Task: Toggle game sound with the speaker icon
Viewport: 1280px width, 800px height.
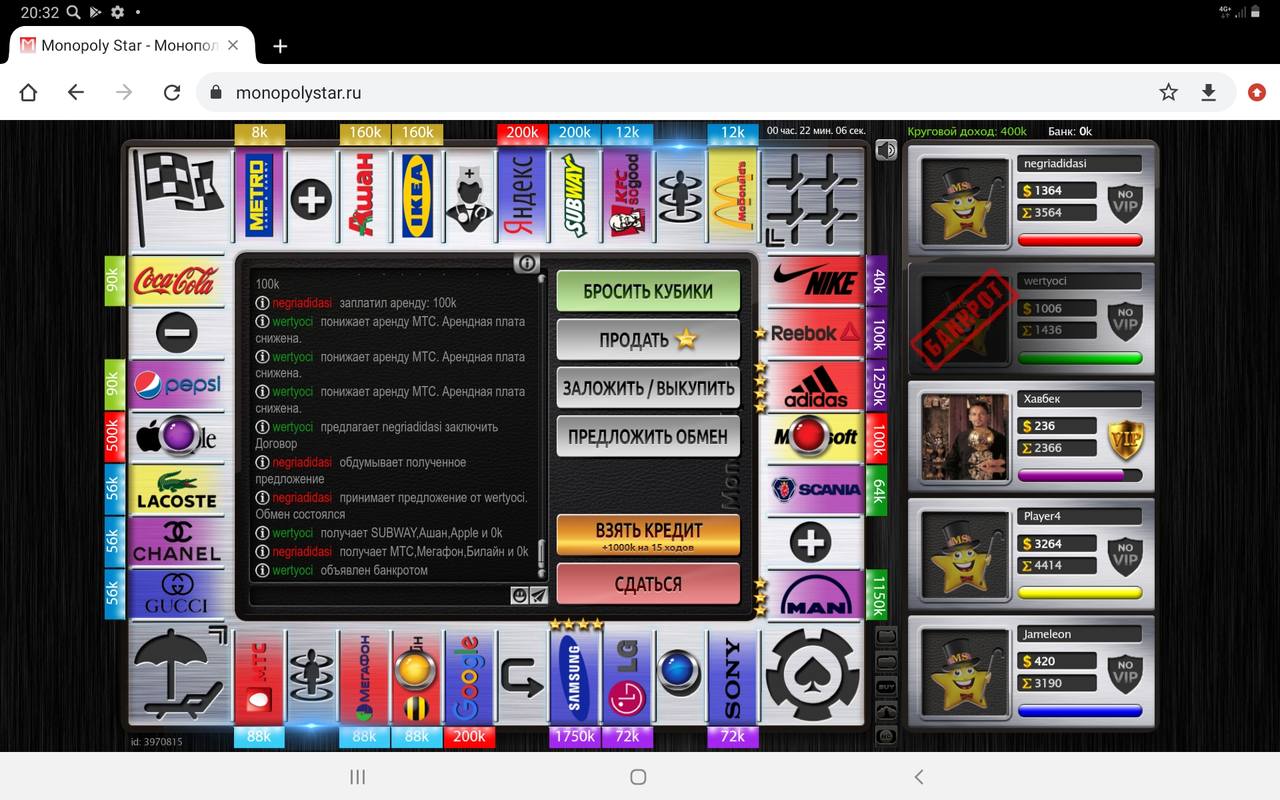Action: [x=885, y=150]
